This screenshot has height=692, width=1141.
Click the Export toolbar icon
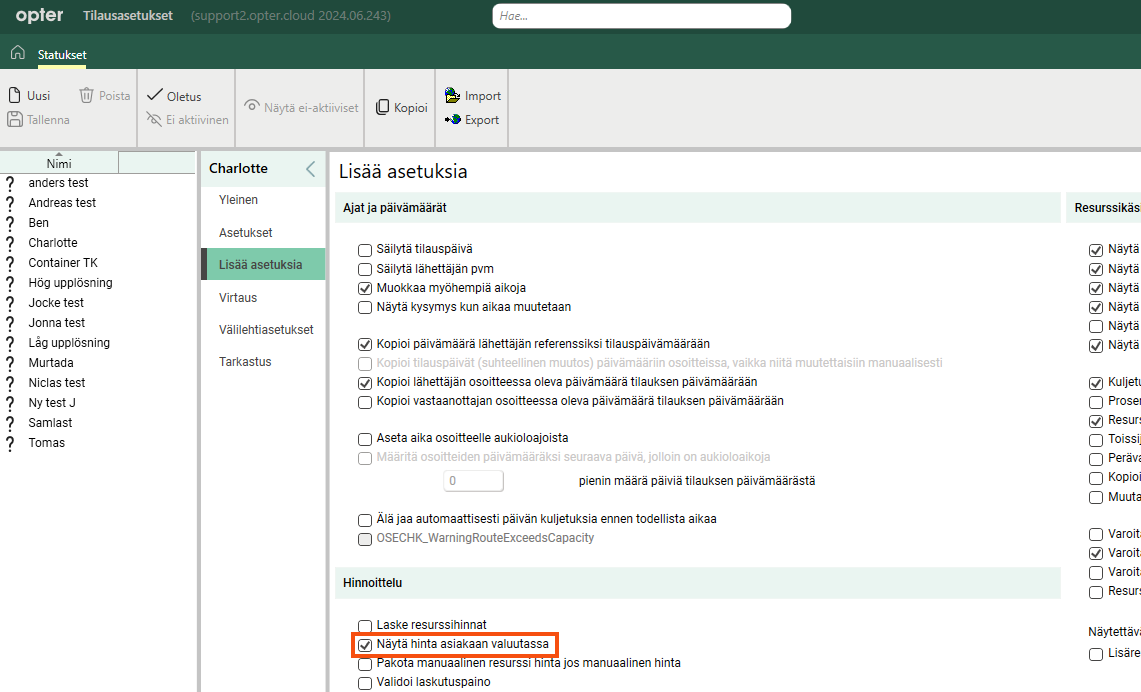pyautogui.click(x=452, y=120)
